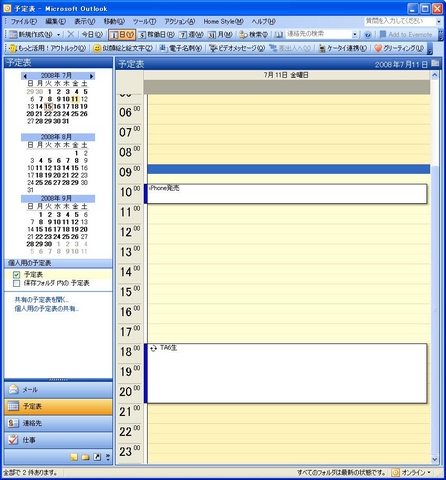Click the 質問を入力してください help box
Image resolution: width=446 pixels, height=480 pixels.
(399, 21)
